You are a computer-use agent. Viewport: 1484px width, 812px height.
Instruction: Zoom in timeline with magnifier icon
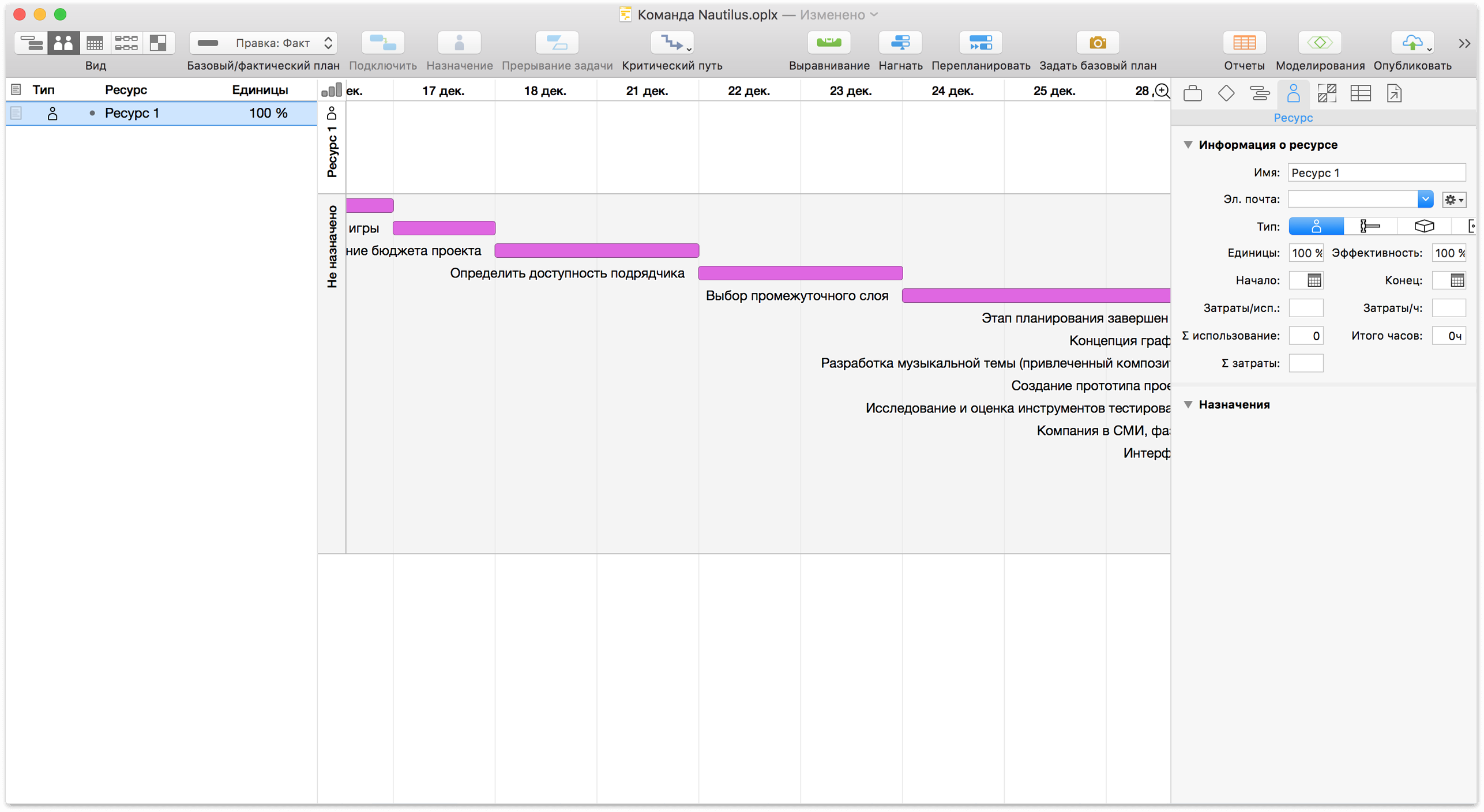(x=1162, y=91)
